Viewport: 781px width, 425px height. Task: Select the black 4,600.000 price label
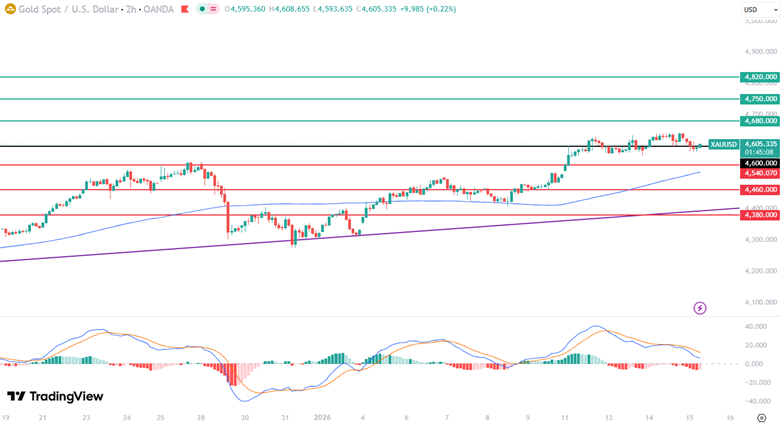pyautogui.click(x=760, y=163)
